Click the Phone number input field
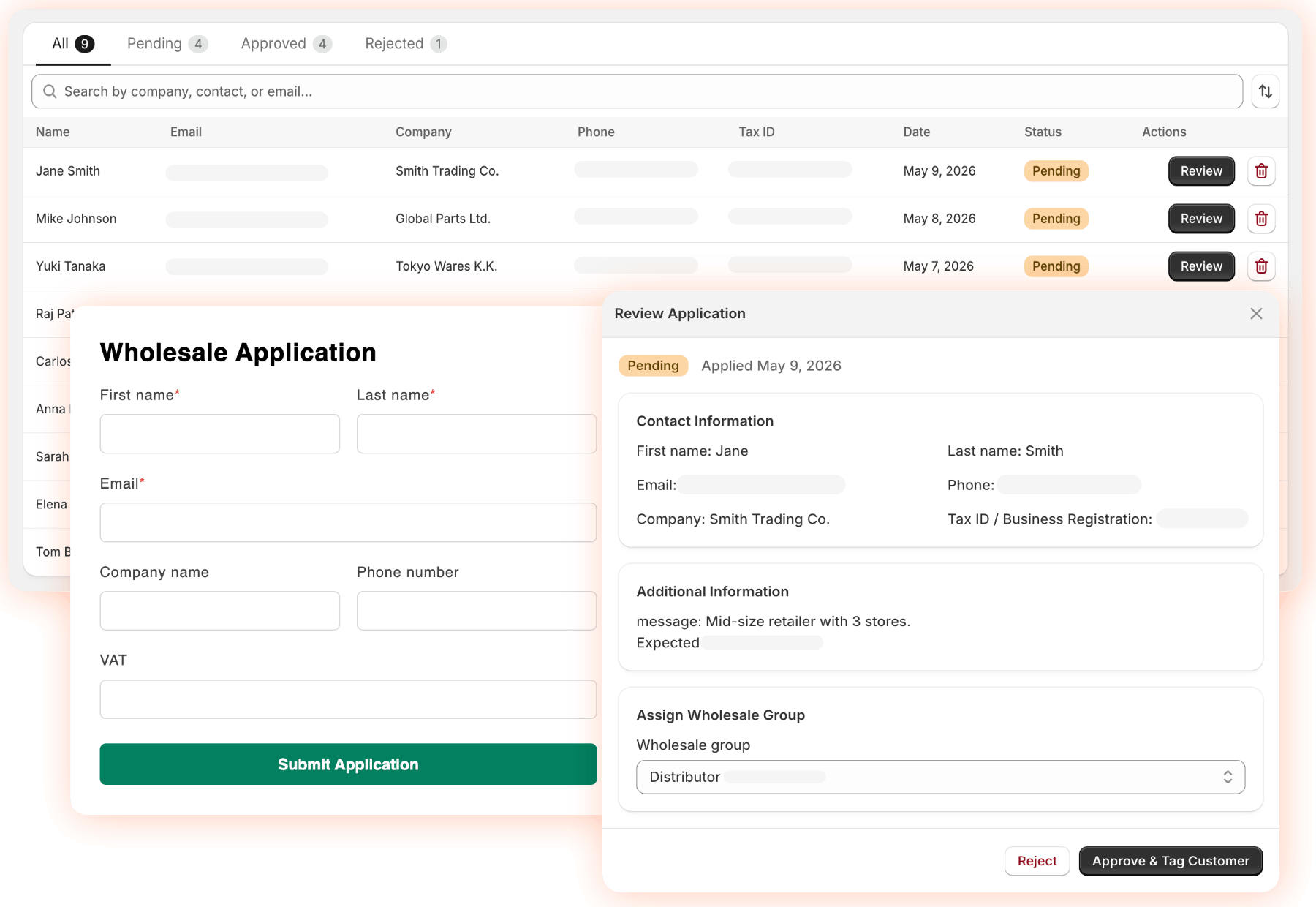Image resolution: width=1316 pixels, height=907 pixels. tap(477, 611)
